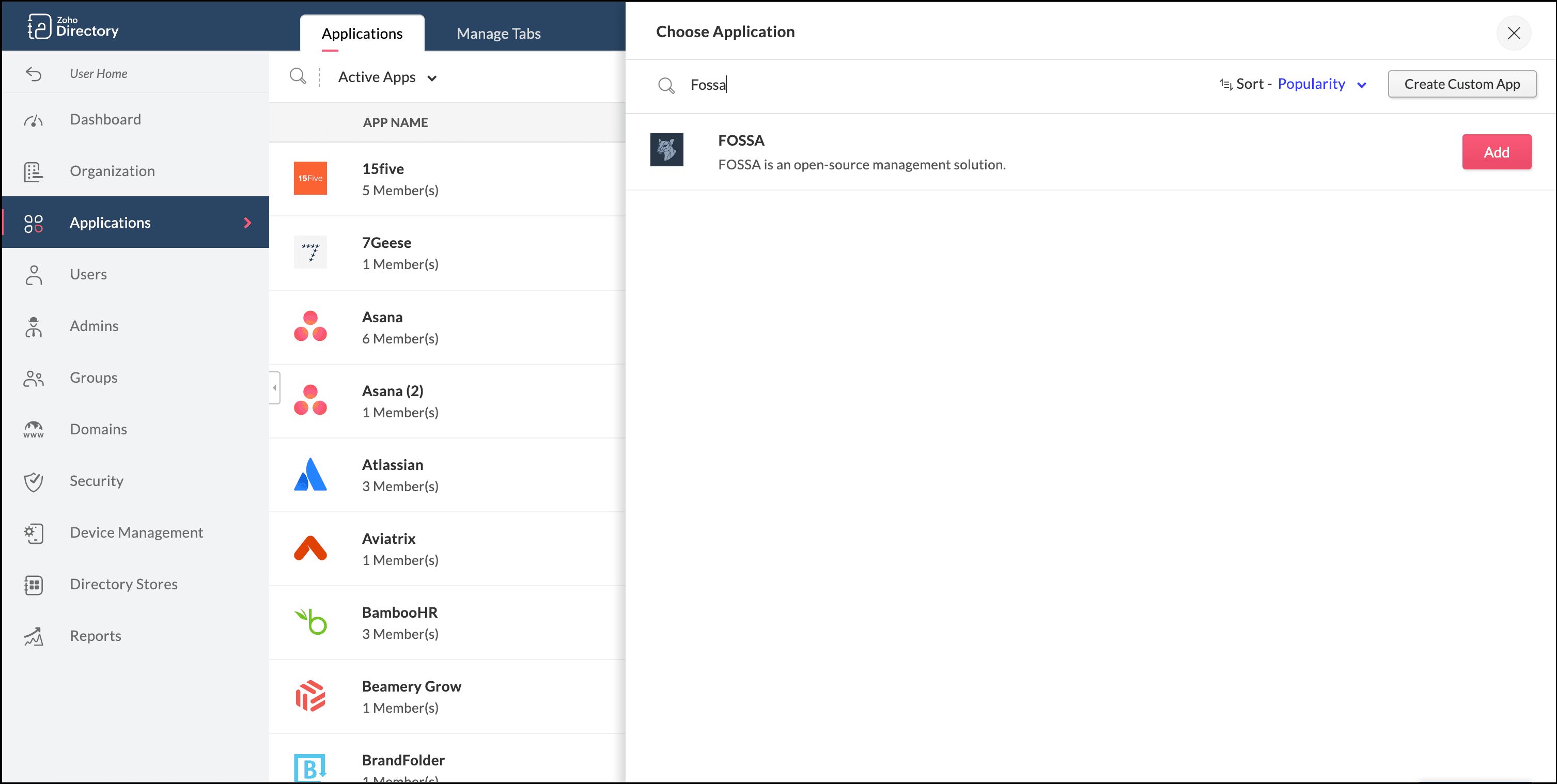Open Dashboard from the sidebar
1557x784 pixels.
coord(135,120)
